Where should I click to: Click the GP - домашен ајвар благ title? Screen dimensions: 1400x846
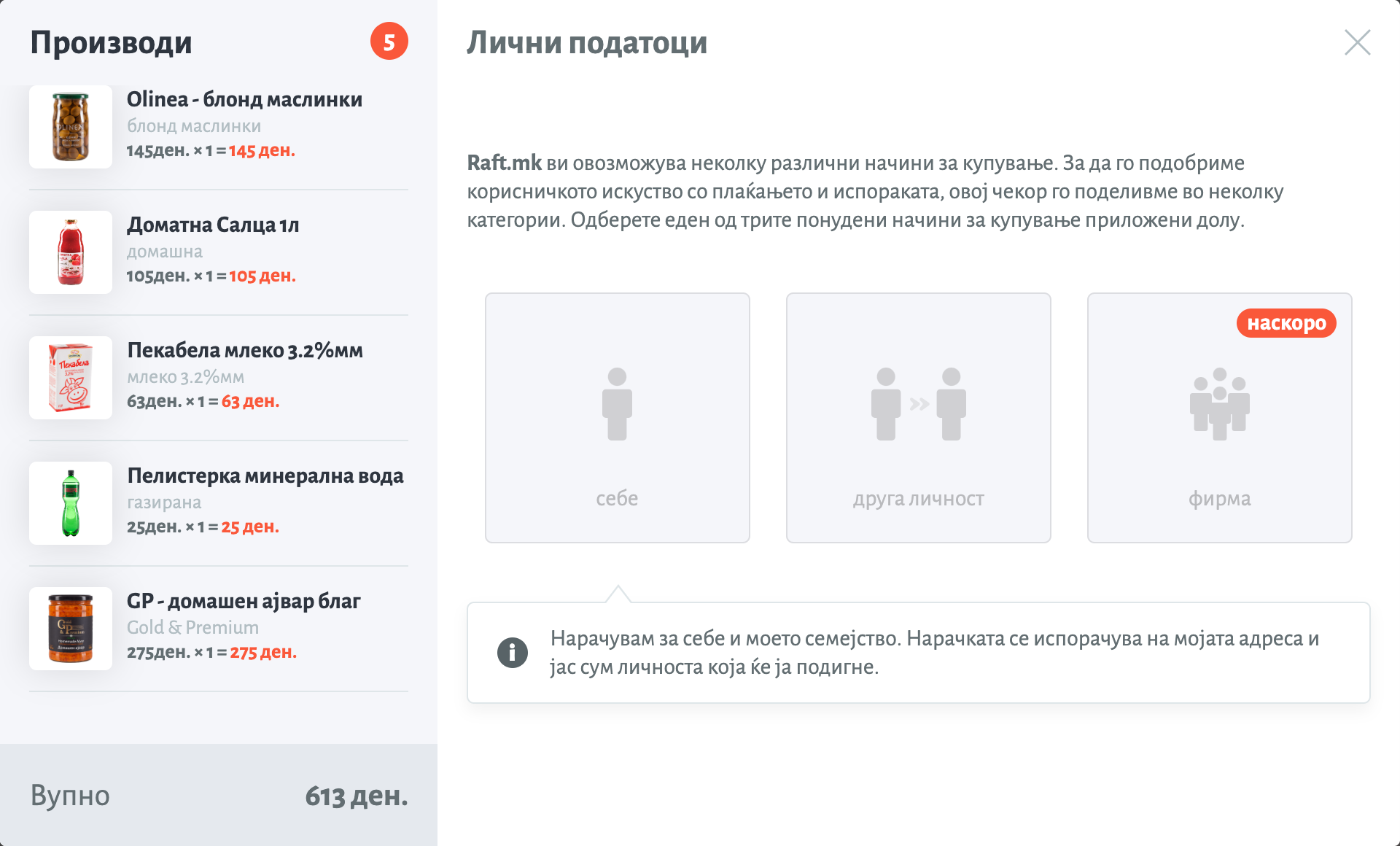(x=244, y=601)
